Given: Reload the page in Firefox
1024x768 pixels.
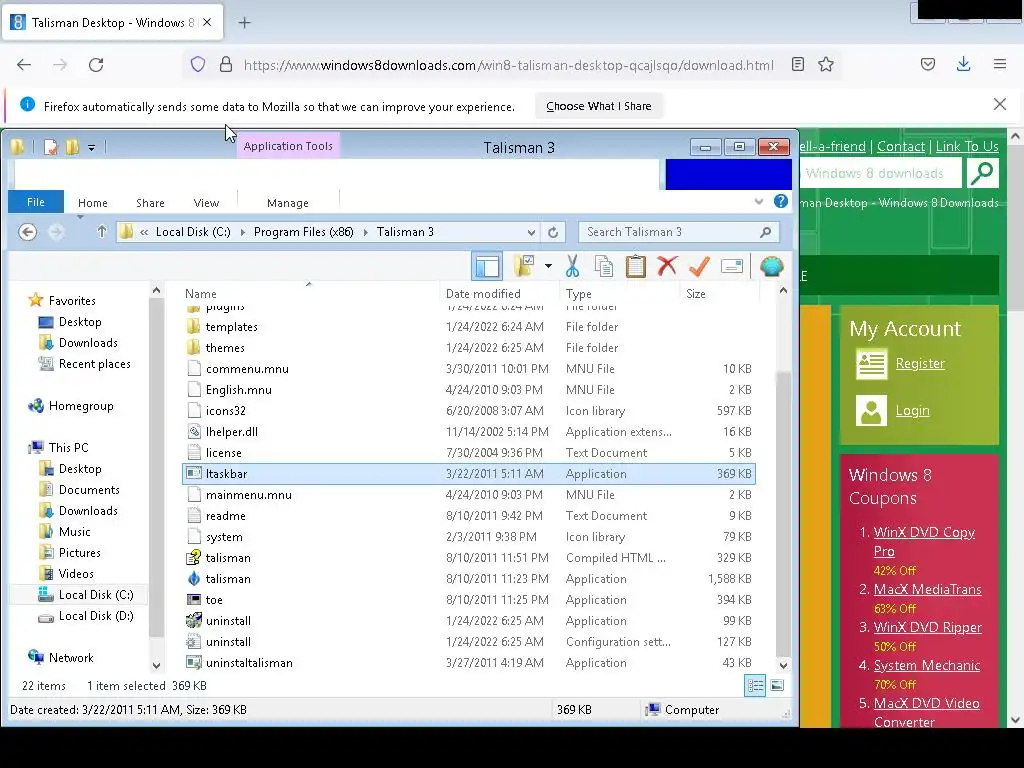Looking at the screenshot, I should pos(96,65).
